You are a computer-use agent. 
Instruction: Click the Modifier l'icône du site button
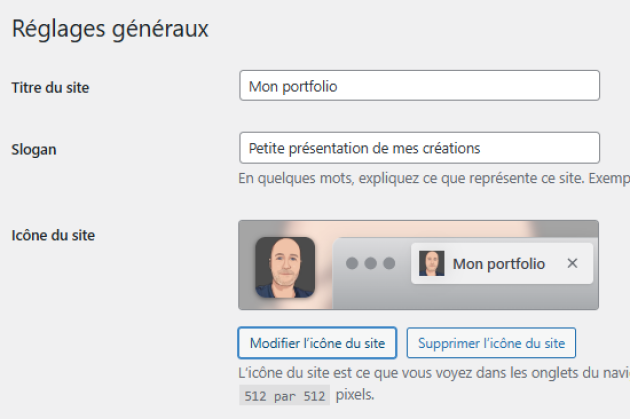pyautogui.click(x=317, y=343)
